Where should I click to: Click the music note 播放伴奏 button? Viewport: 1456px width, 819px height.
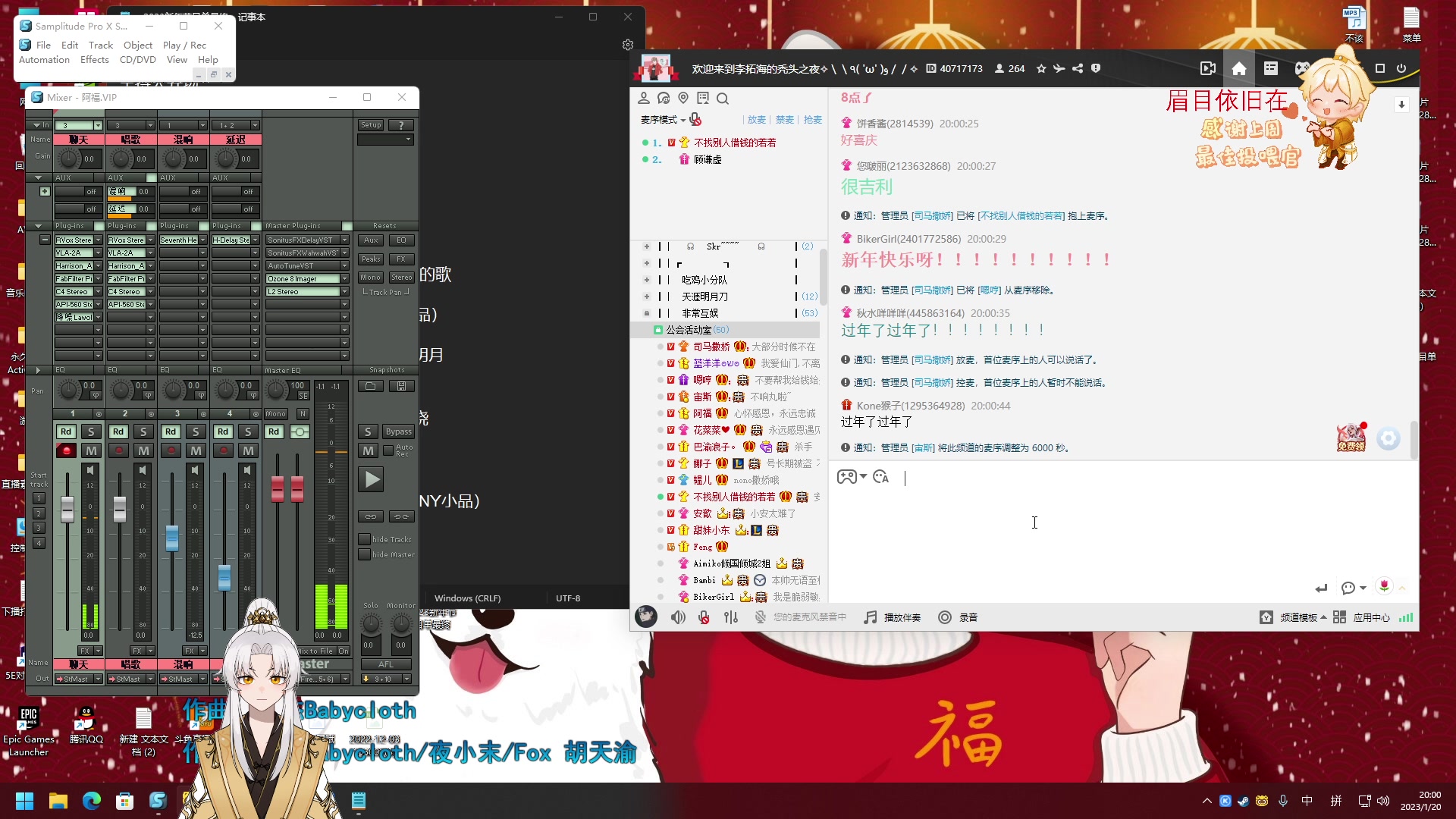click(893, 617)
